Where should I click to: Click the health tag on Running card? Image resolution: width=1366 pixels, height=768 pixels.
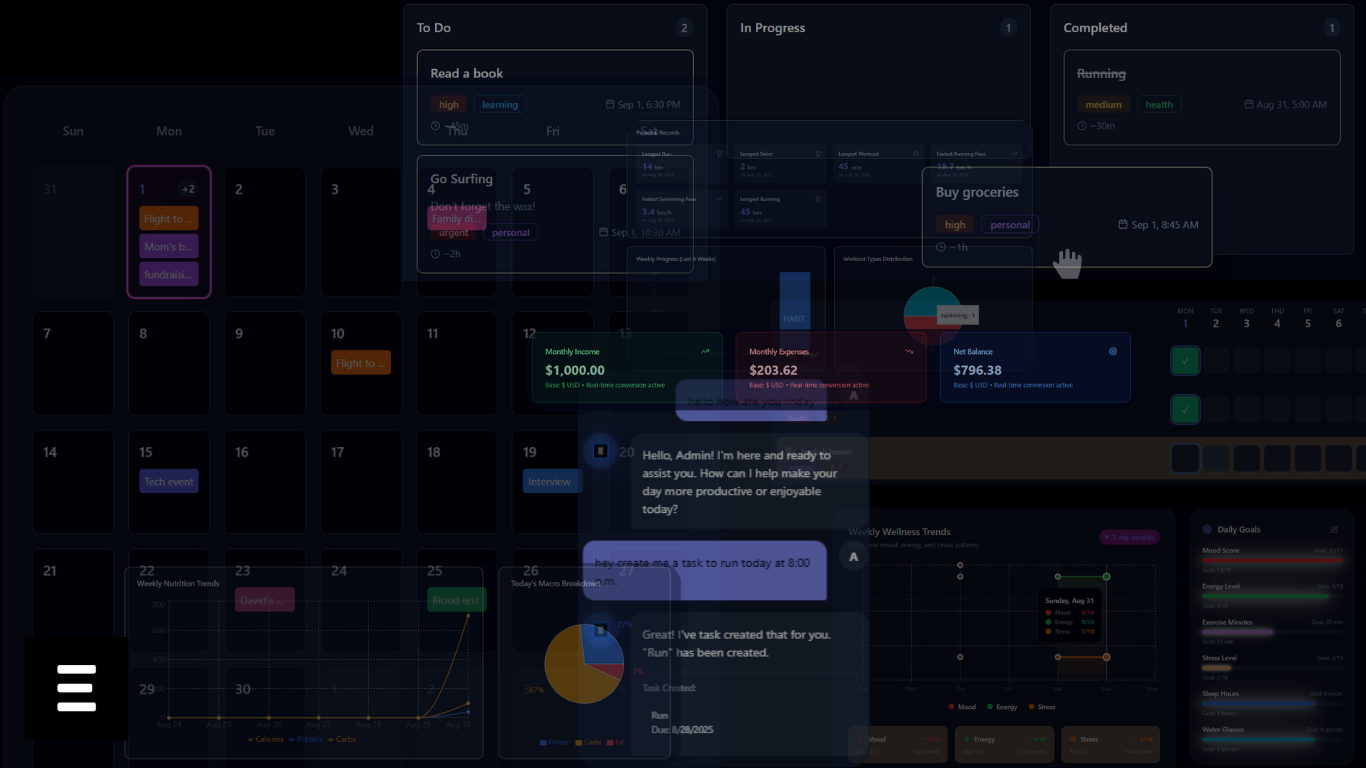coord(1159,104)
